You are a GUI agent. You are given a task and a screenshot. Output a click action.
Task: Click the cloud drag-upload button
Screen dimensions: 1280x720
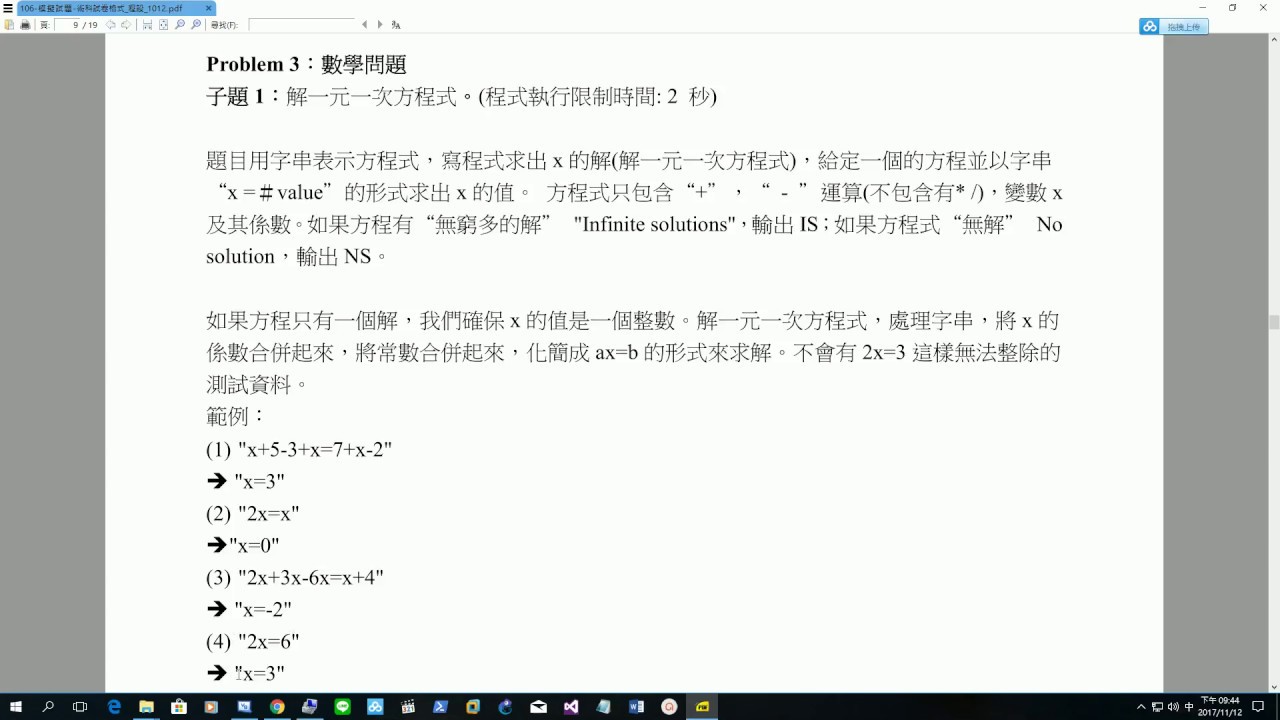pos(1174,27)
